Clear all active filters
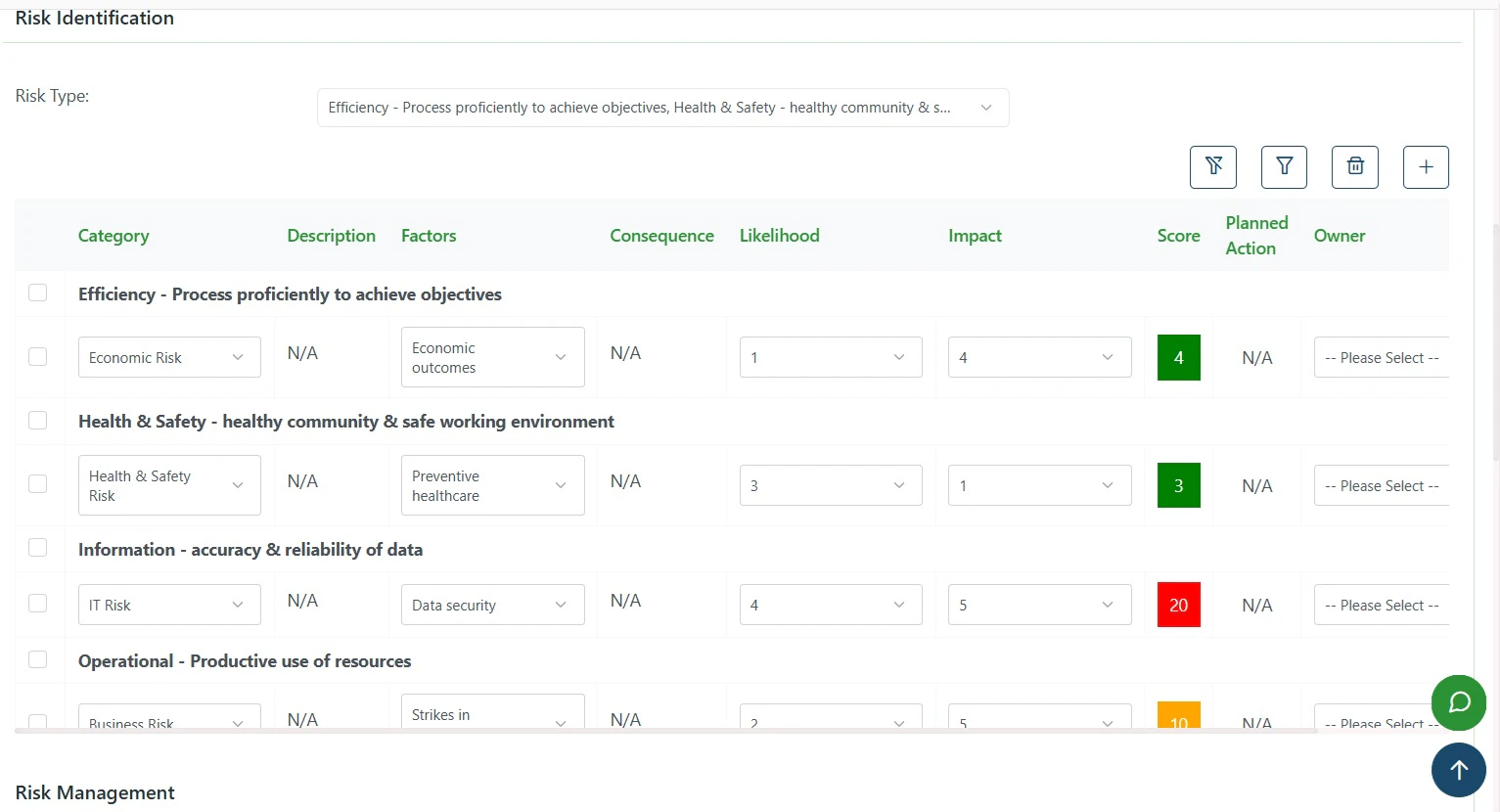 (1212, 166)
